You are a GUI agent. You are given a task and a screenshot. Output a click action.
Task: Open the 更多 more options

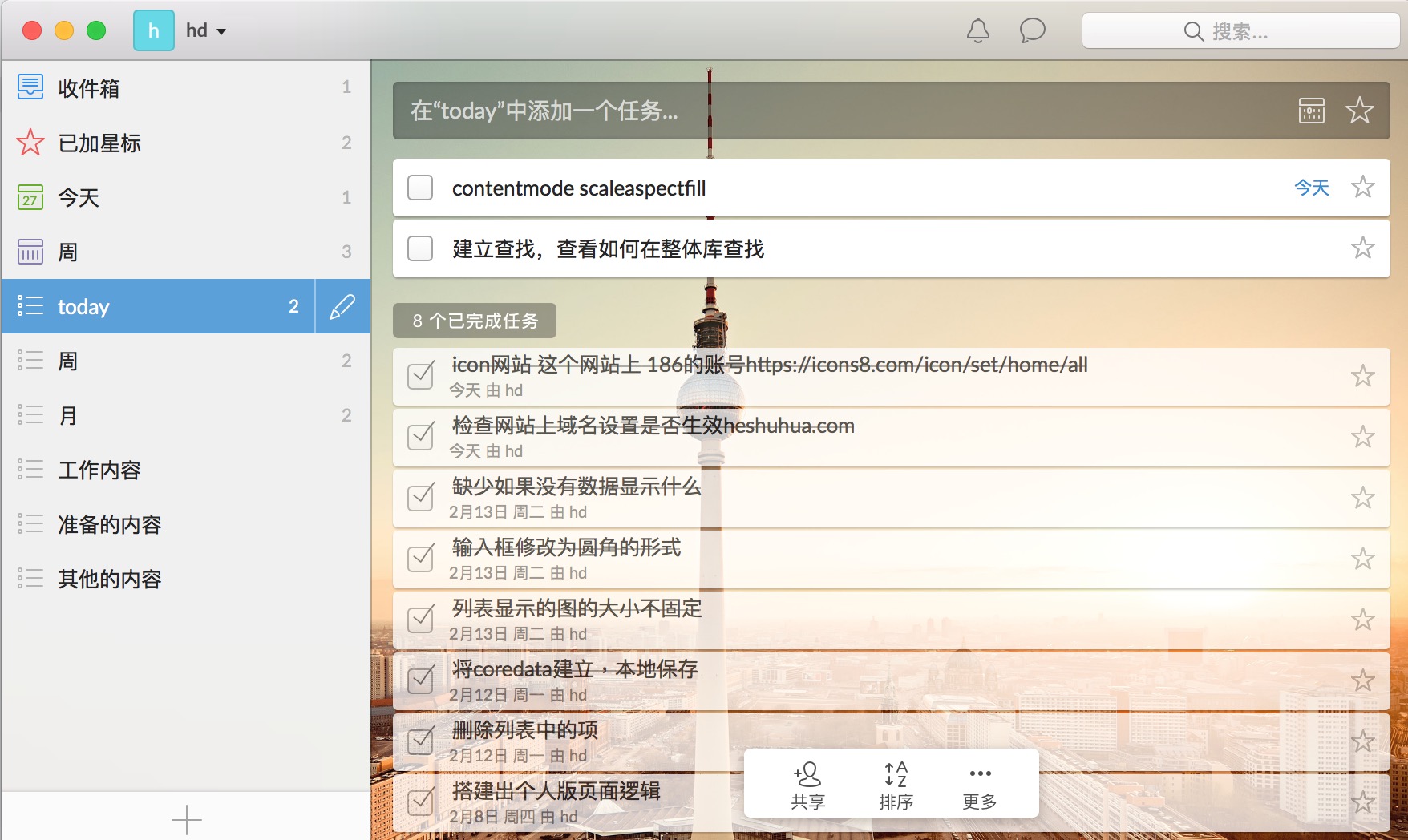tap(980, 785)
